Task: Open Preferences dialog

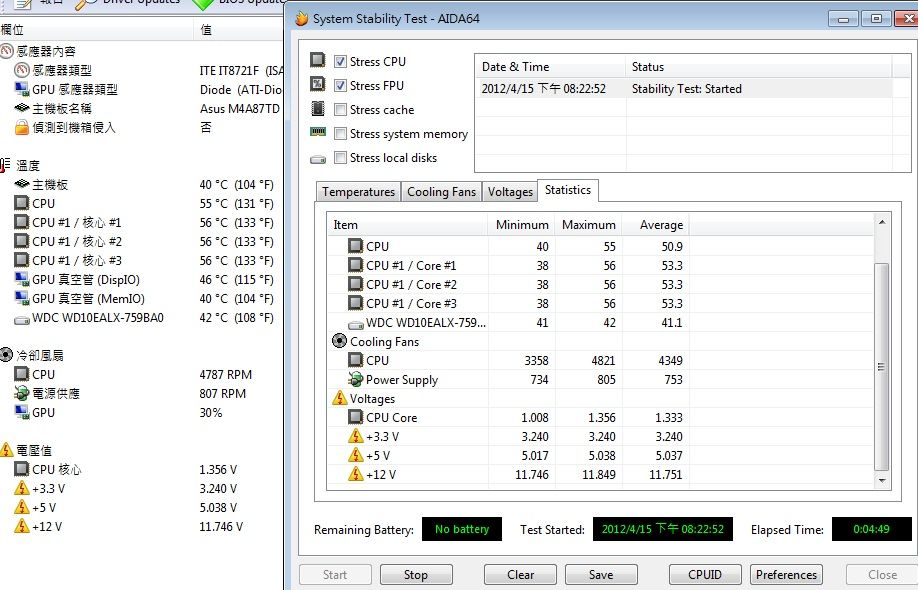Action: click(x=786, y=575)
